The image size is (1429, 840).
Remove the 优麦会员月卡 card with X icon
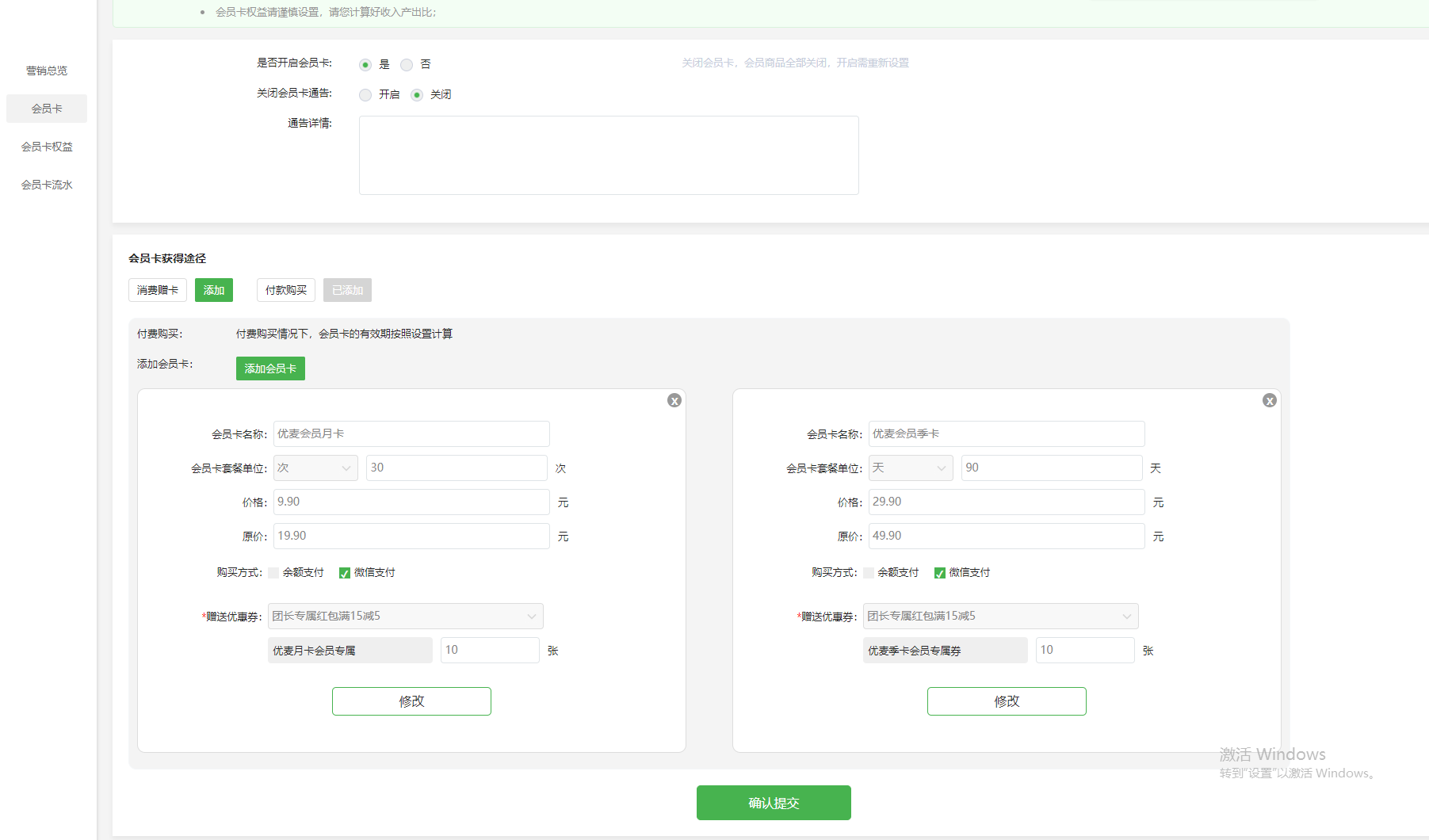point(674,401)
